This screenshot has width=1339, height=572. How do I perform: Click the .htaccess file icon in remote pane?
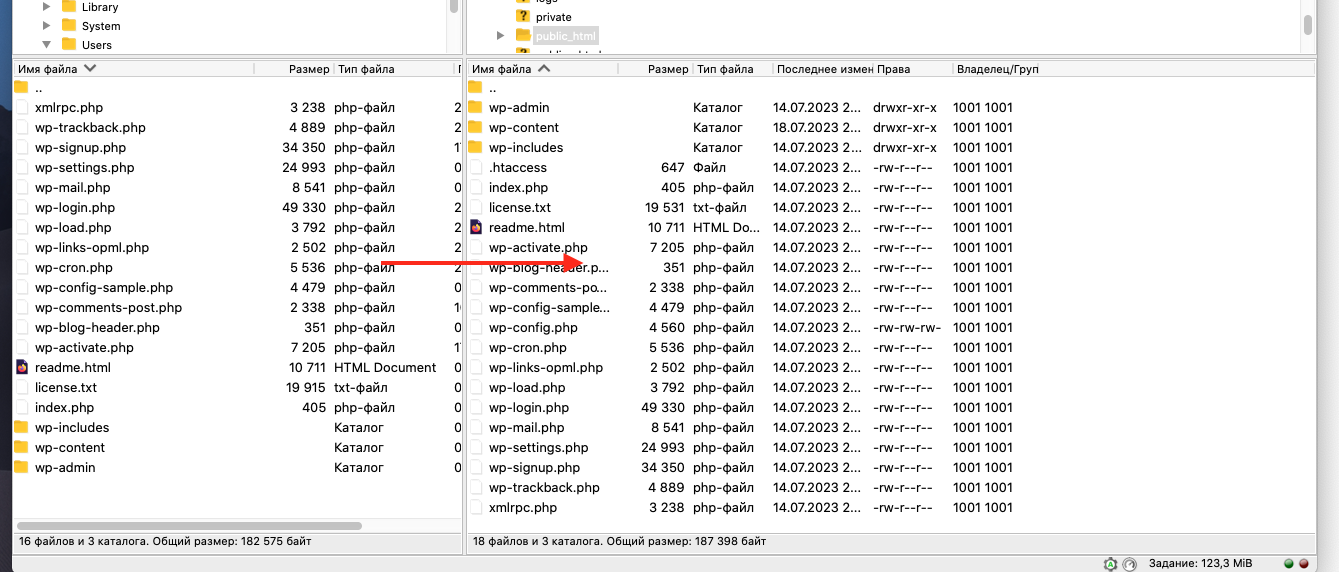coord(476,167)
